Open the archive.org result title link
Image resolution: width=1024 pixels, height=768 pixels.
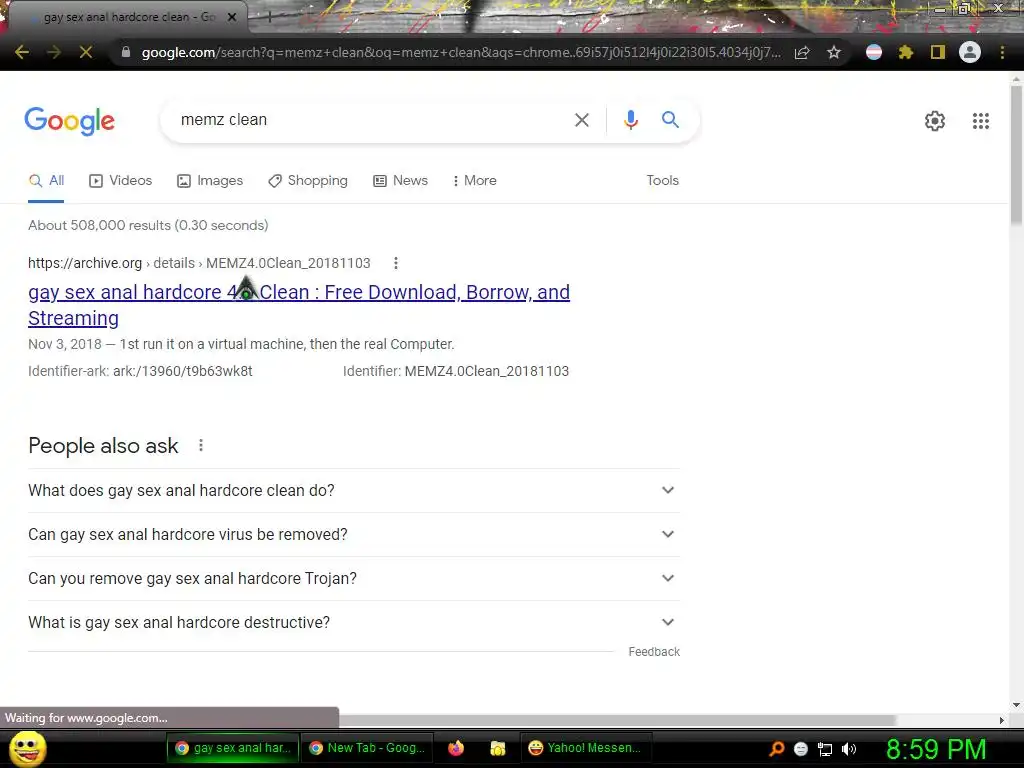299,305
